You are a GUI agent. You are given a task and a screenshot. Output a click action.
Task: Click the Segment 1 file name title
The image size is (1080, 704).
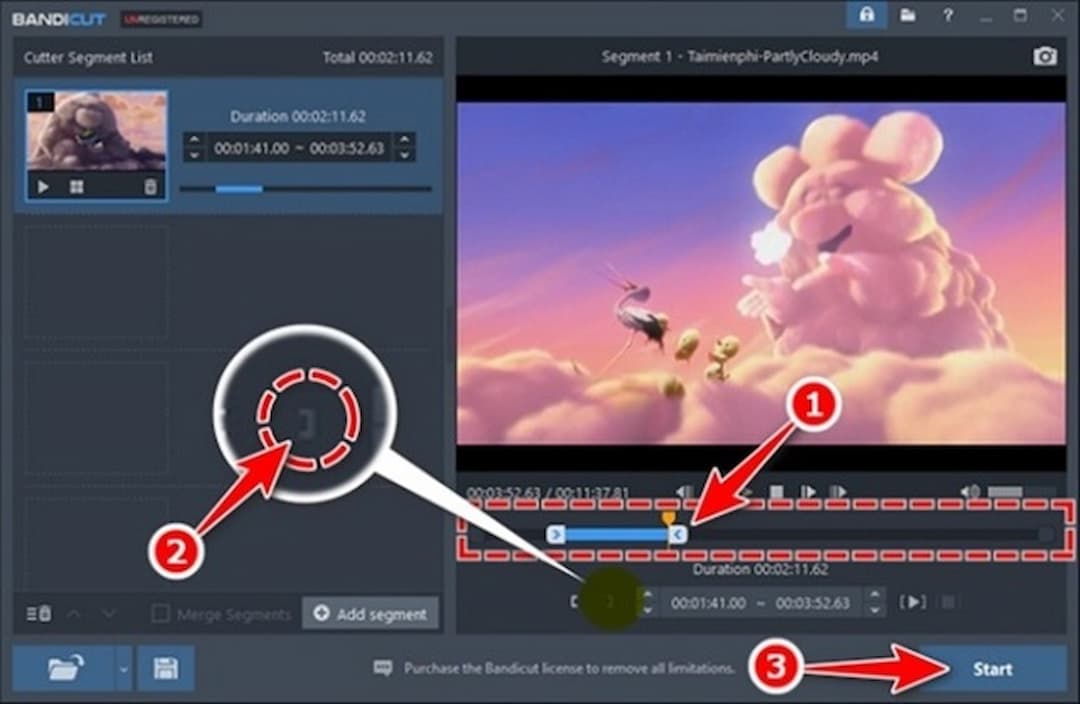(x=740, y=56)
